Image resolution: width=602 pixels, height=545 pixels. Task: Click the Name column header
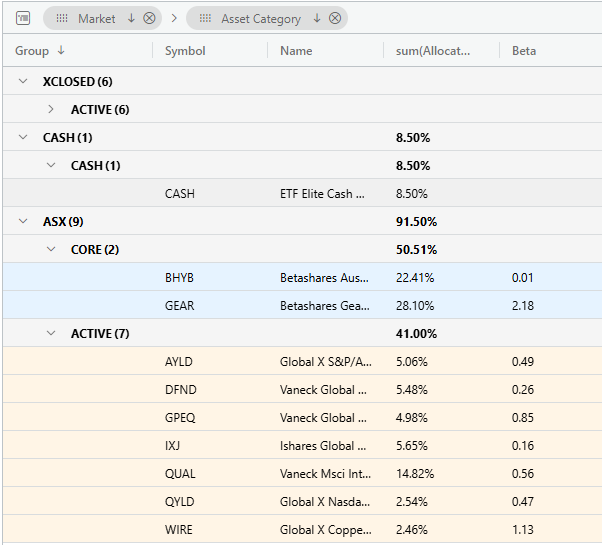pos(296,51)
